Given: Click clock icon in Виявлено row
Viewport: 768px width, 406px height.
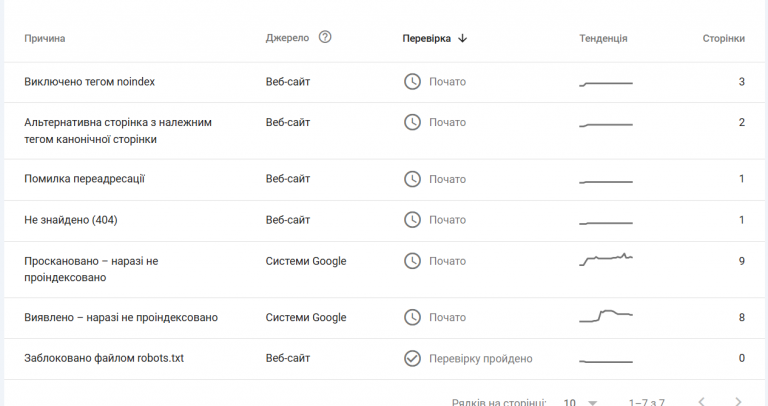Looking at the screenshot, I should coord(412,317).
